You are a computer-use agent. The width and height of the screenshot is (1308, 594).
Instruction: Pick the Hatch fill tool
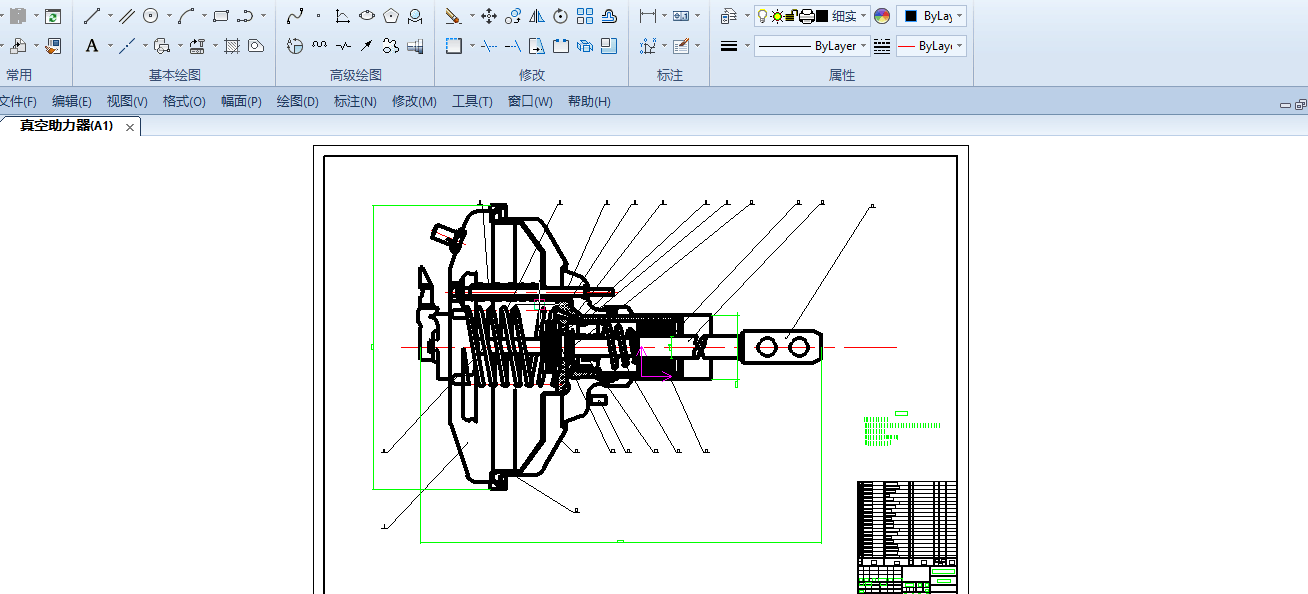[x=232, y=46]
